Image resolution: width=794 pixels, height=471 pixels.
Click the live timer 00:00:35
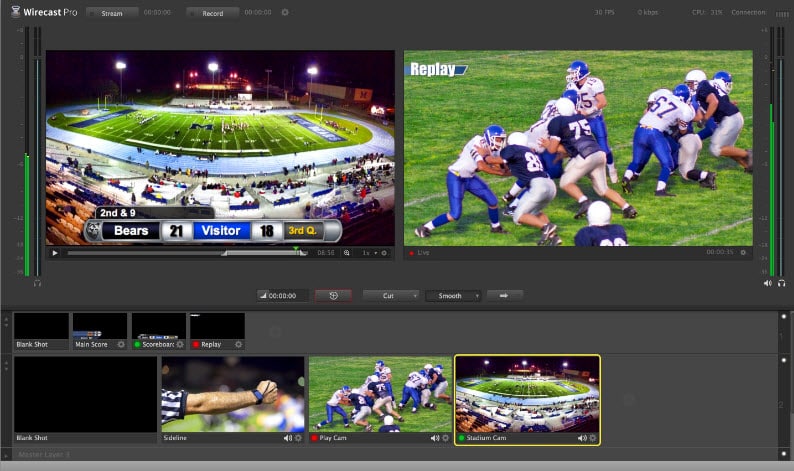pos(720,252)
